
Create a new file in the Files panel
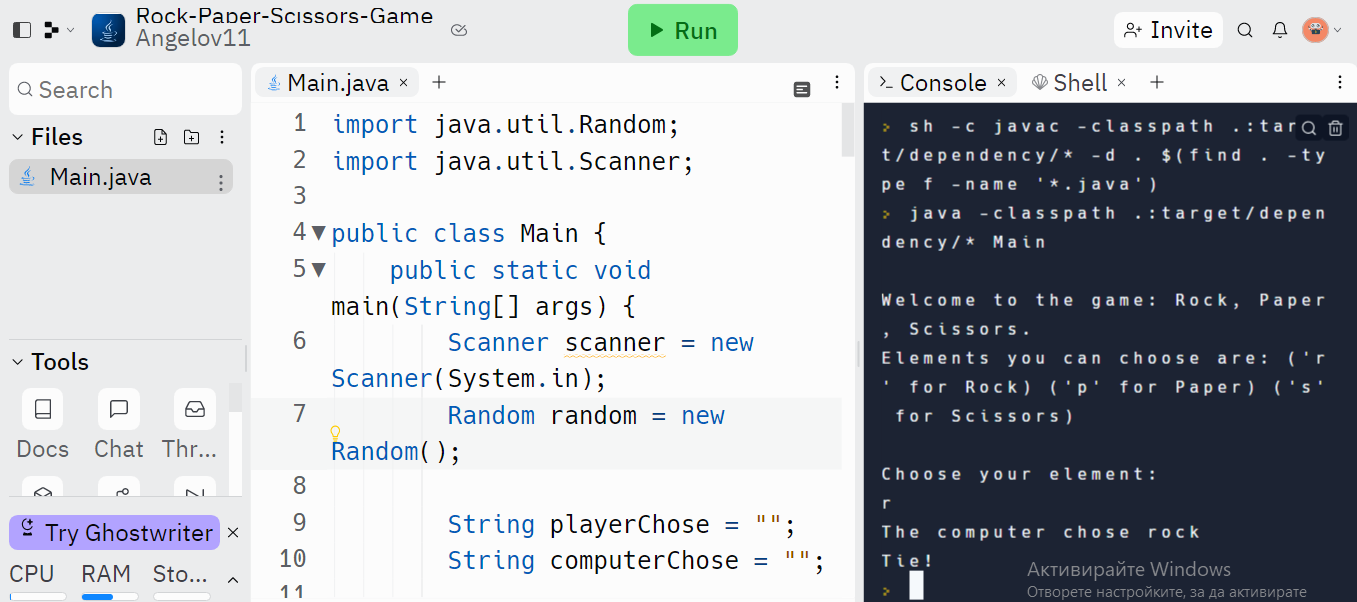(160, 137)
